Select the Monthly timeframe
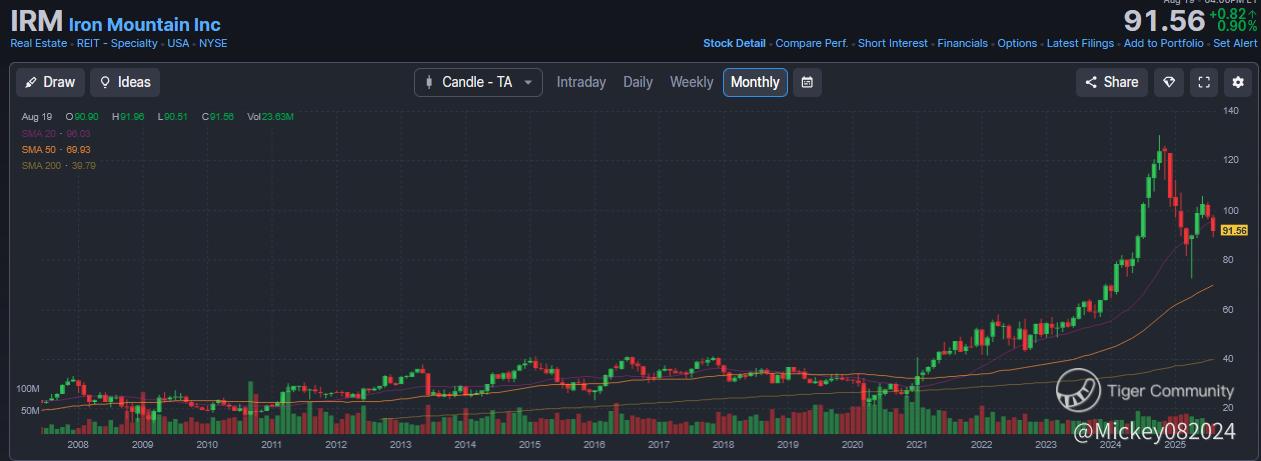Image resolution: width=1261 pixels, height=461 pixels. (x=755, y=82)
